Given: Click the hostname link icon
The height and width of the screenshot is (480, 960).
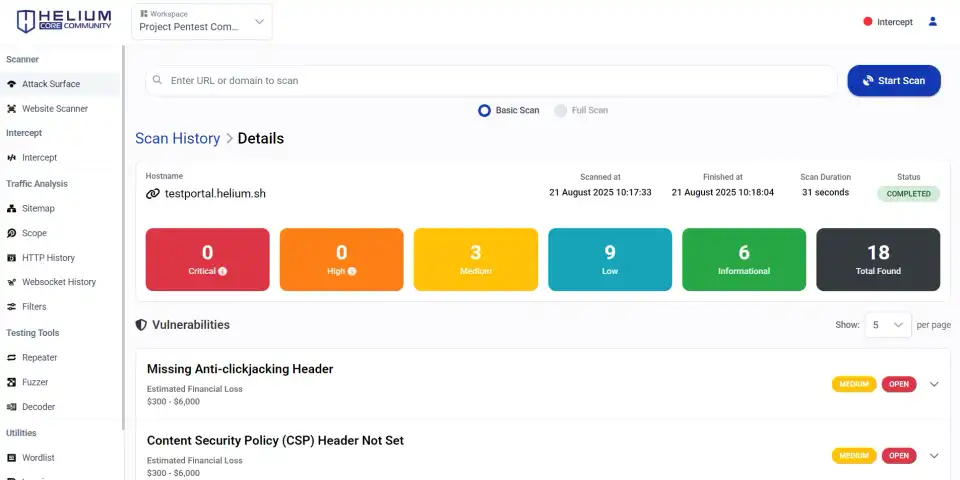Looking at the screenshot, I should 153,194.
